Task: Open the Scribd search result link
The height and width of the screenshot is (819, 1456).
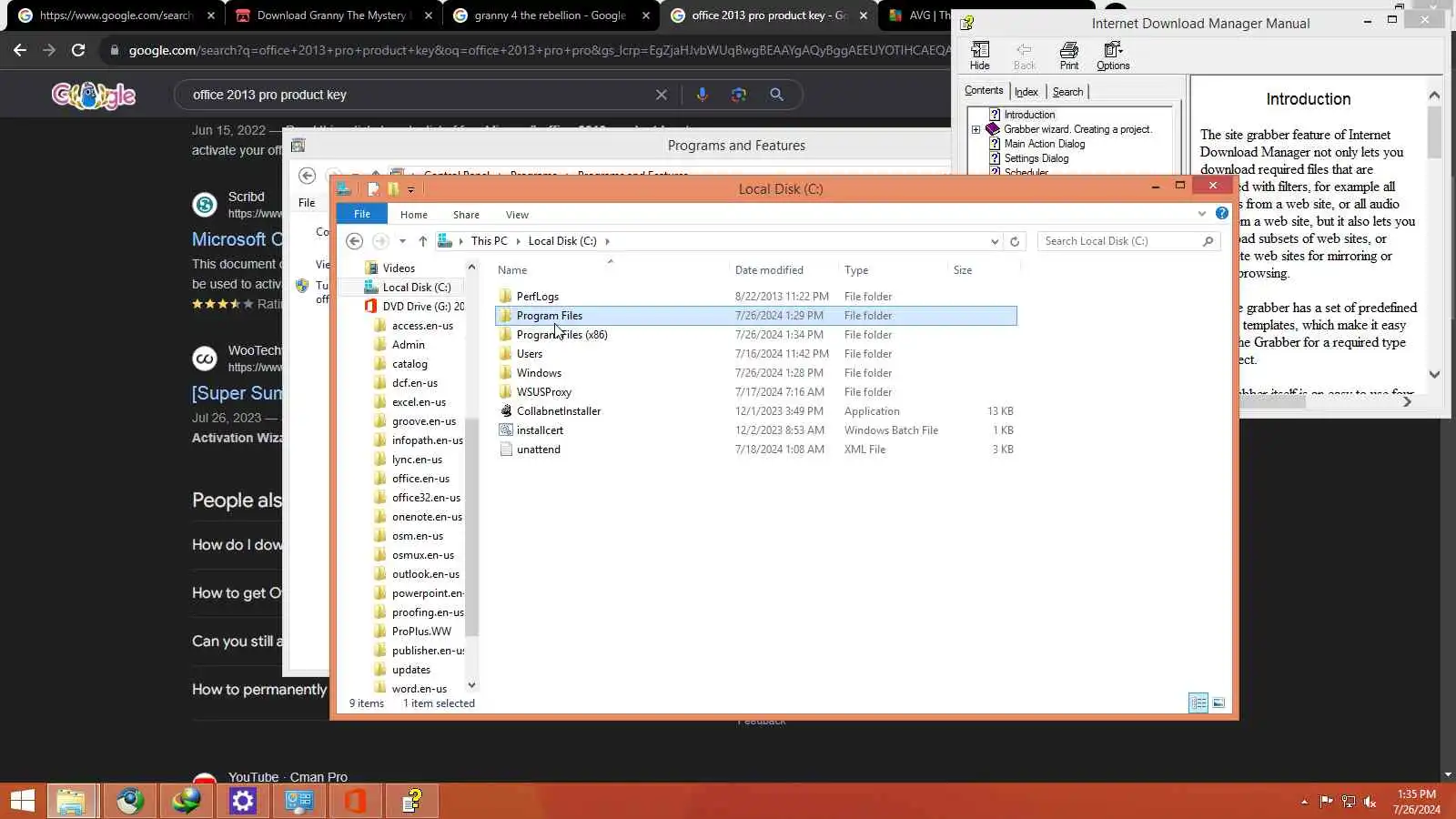Action: click(237, 239)
